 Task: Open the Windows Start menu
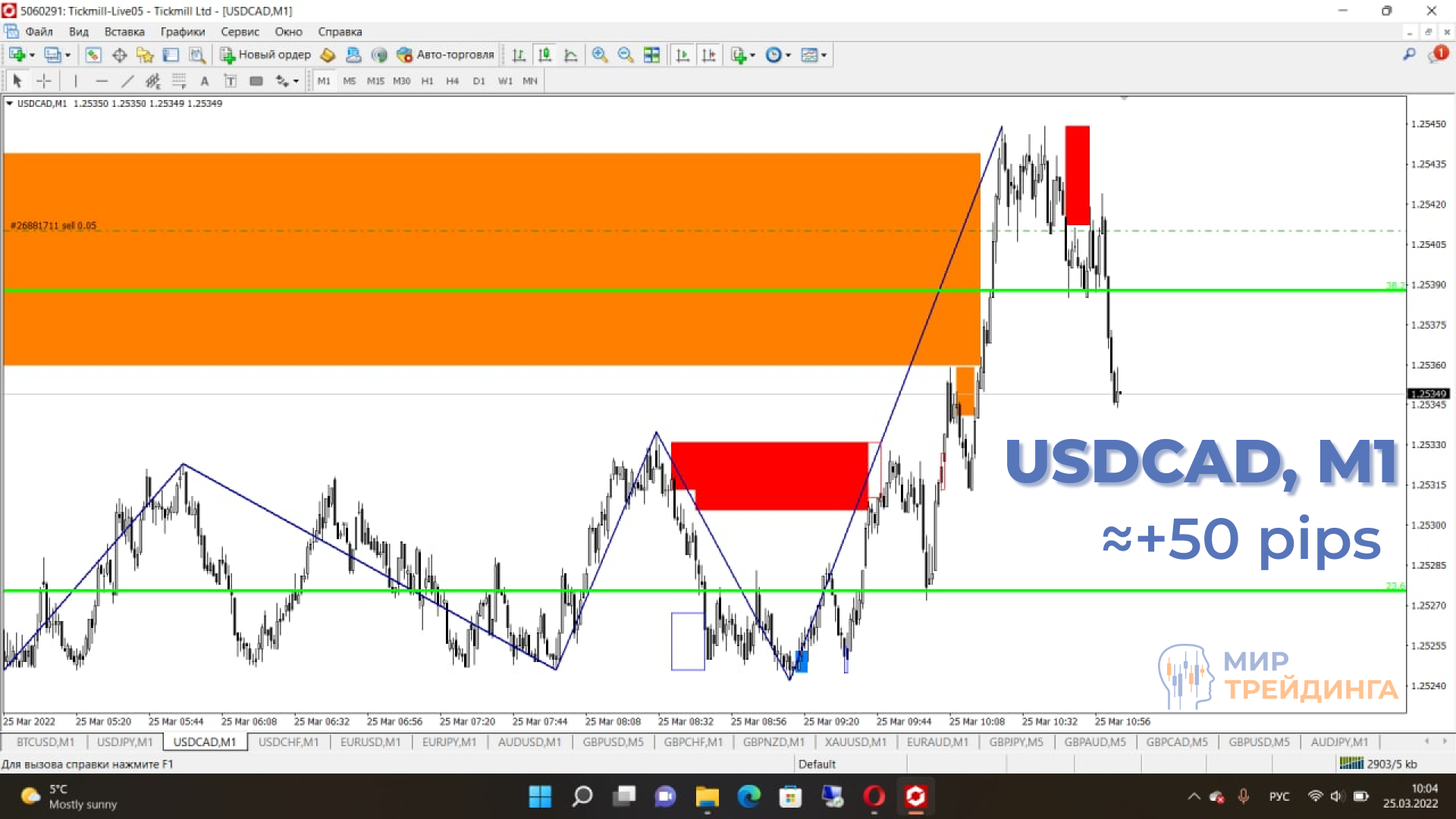coord(540,796)
